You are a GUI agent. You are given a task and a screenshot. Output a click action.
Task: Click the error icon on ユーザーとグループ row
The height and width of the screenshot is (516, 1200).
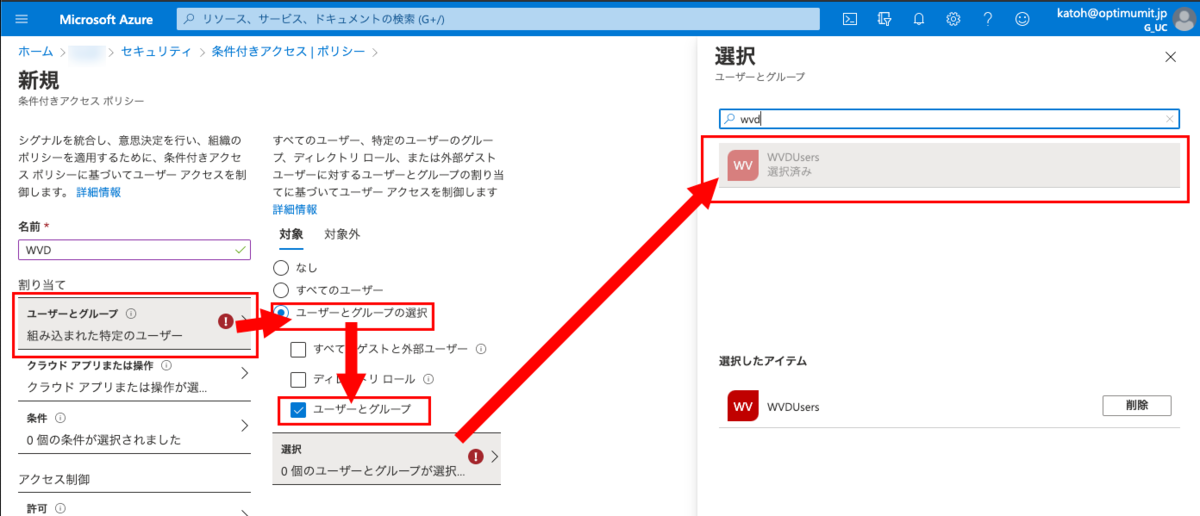pos(226,322)
